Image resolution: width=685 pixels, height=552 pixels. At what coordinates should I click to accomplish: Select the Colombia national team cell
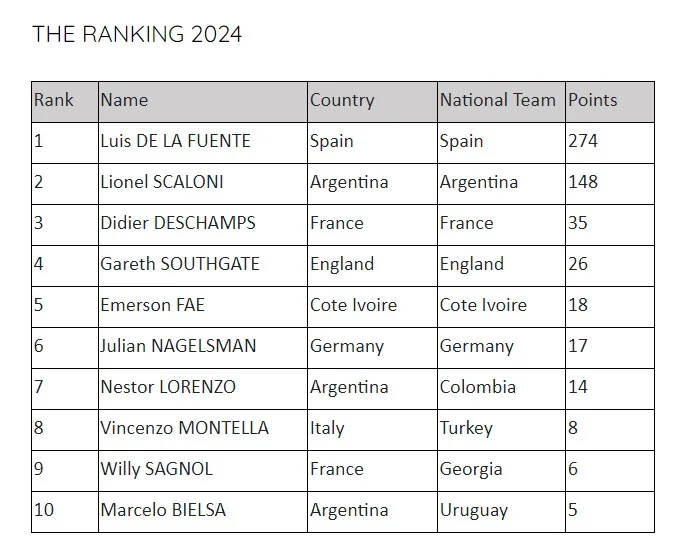pos(478,387)
